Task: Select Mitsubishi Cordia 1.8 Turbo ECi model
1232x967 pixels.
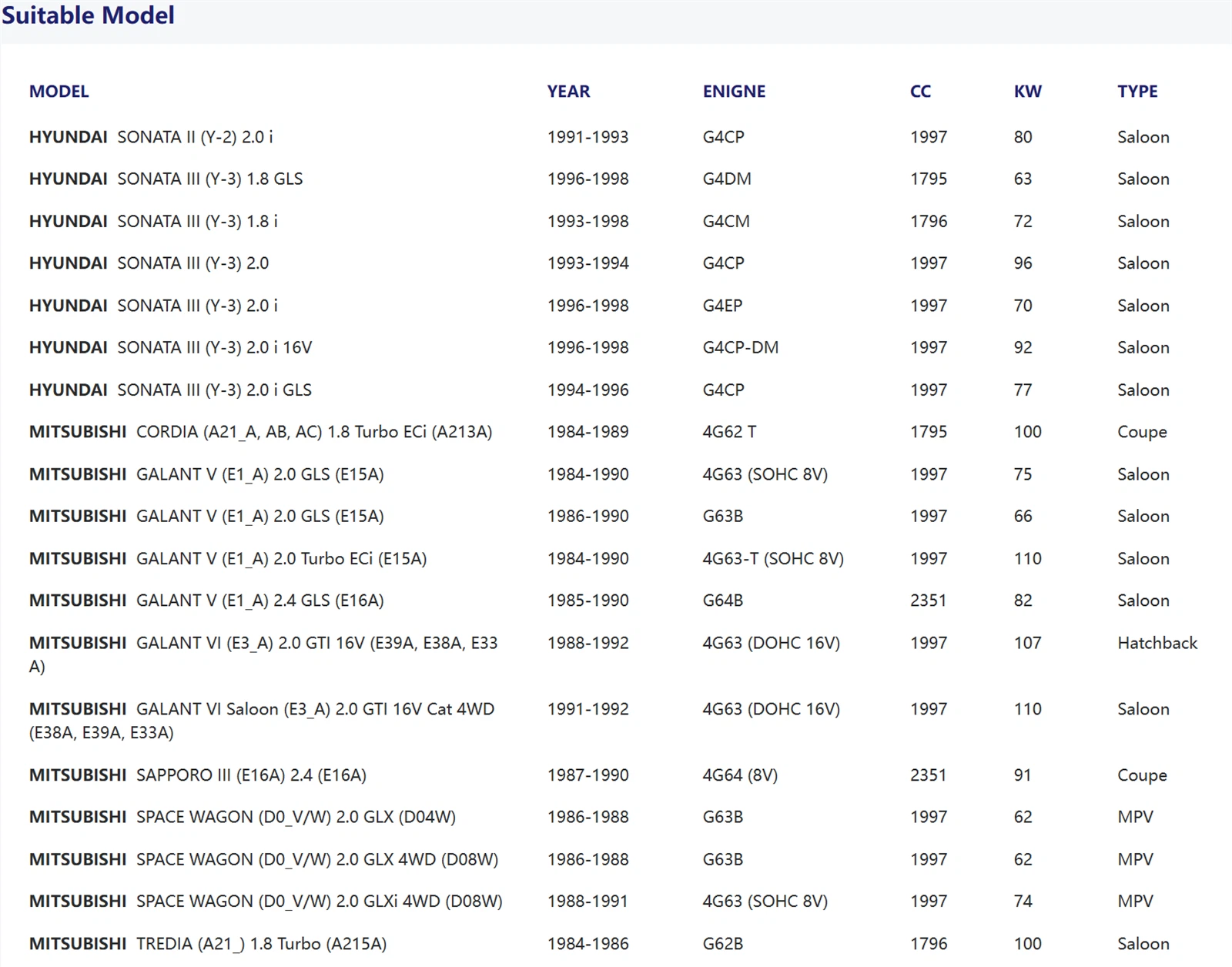Action: [260, 432]
